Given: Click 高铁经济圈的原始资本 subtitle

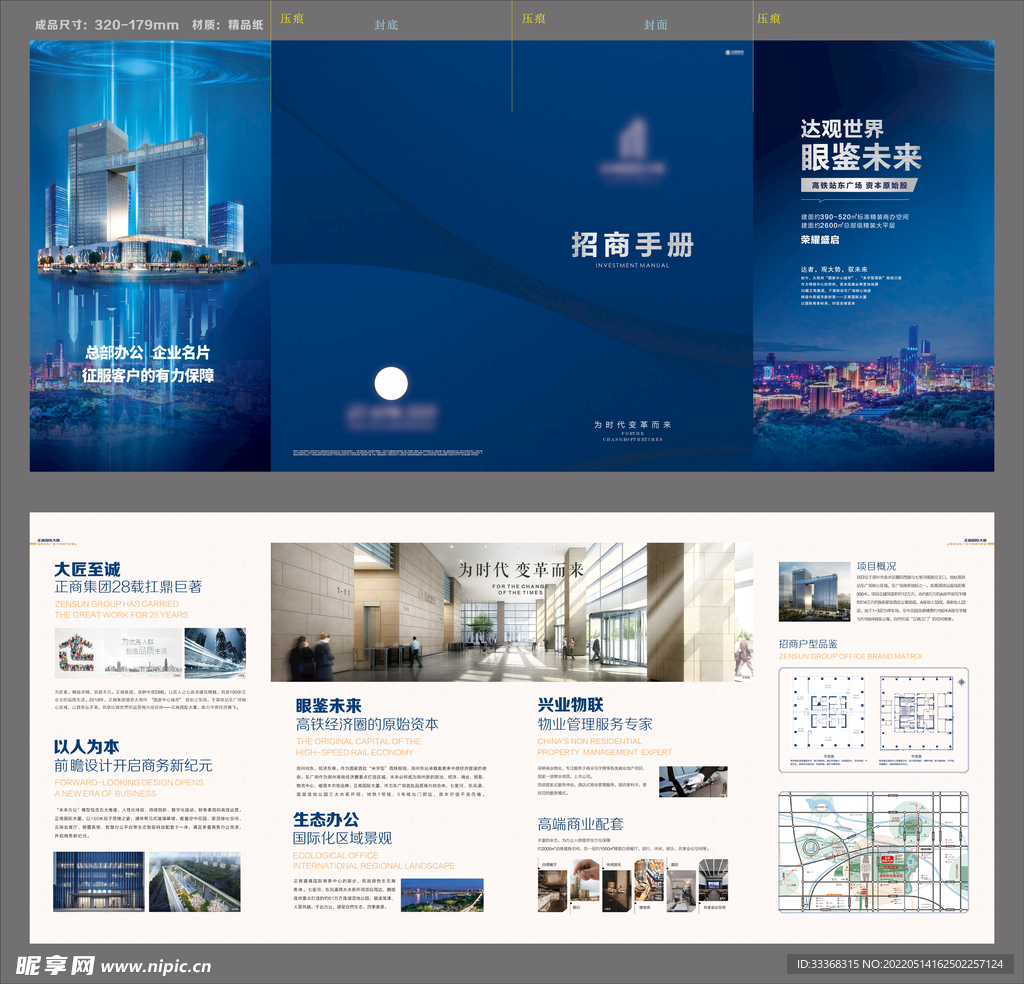Looking at the screenshot, I should tap(367, 724).
